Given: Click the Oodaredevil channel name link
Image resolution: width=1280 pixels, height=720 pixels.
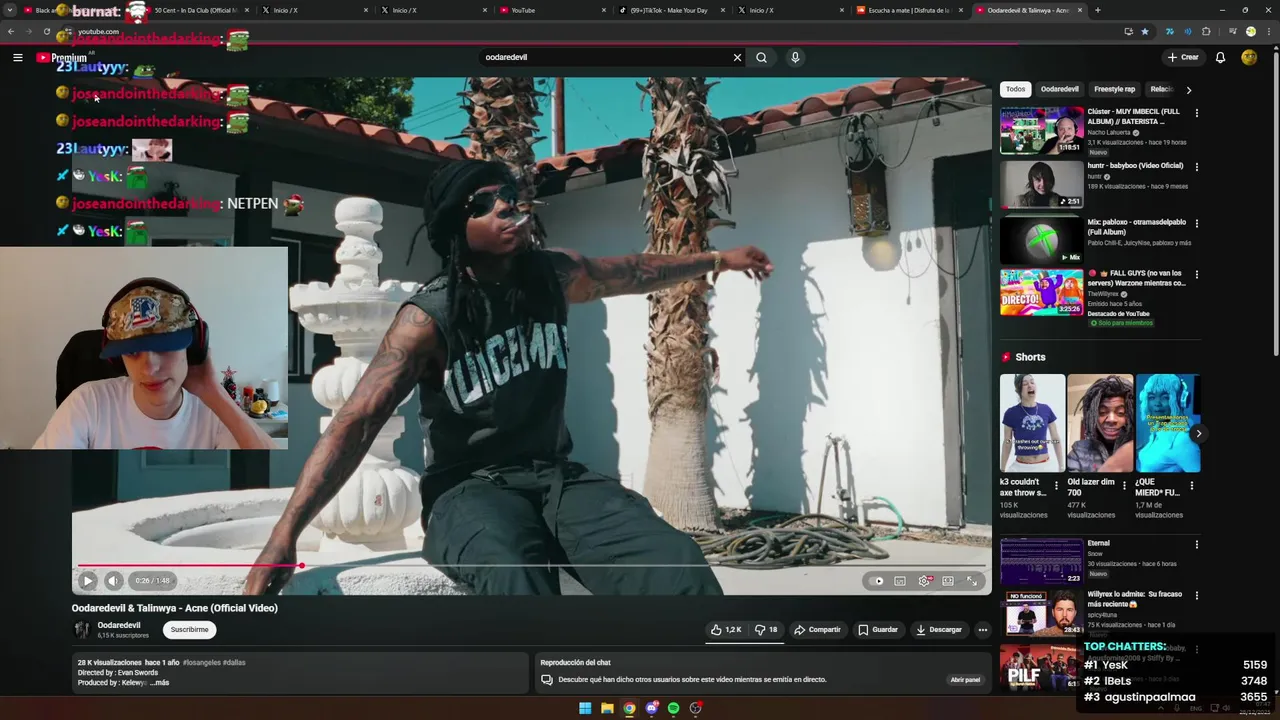Looking at the screenshot, I should [119, 625].
